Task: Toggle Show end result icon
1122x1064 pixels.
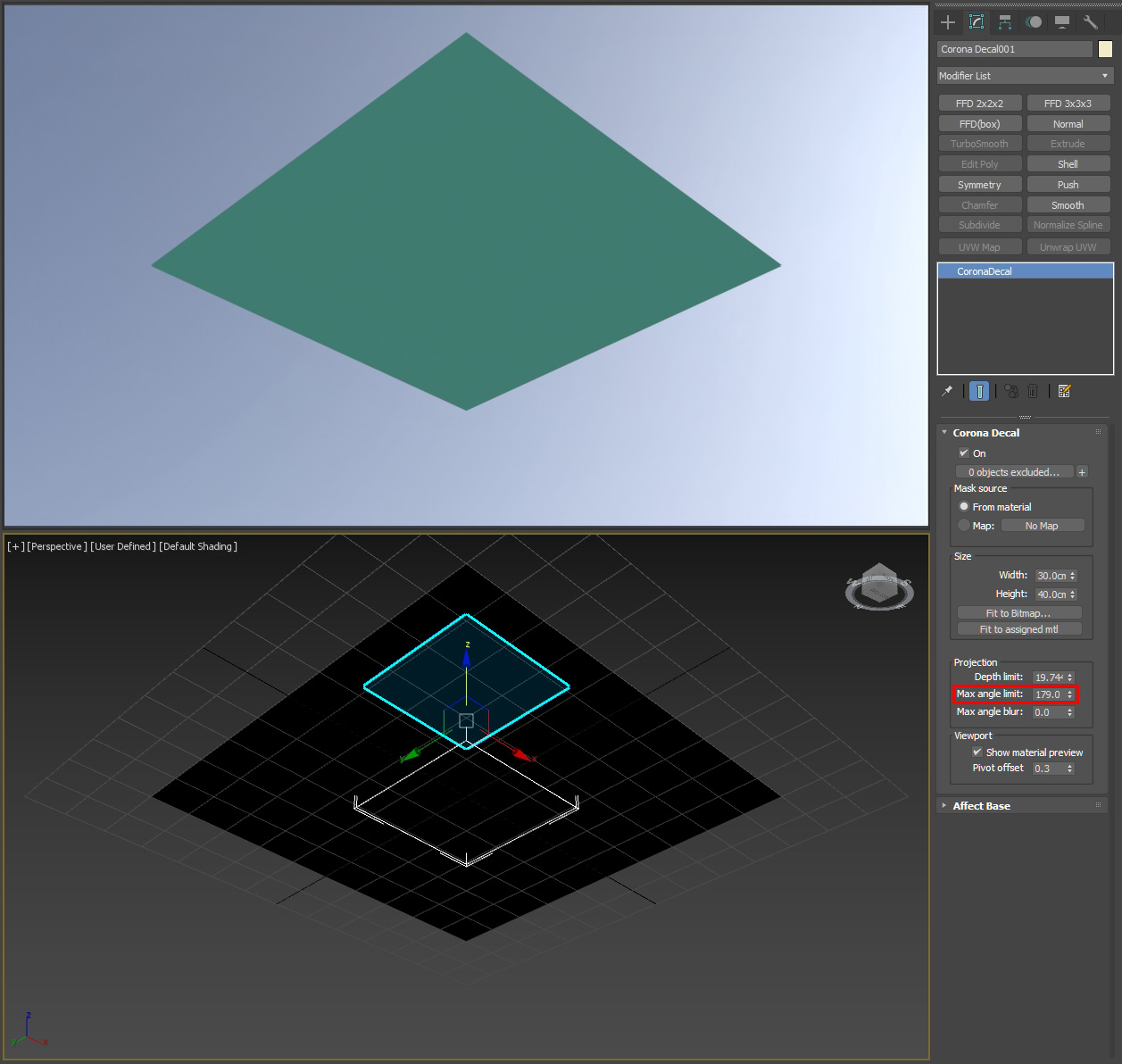Action: coord(979,391)
